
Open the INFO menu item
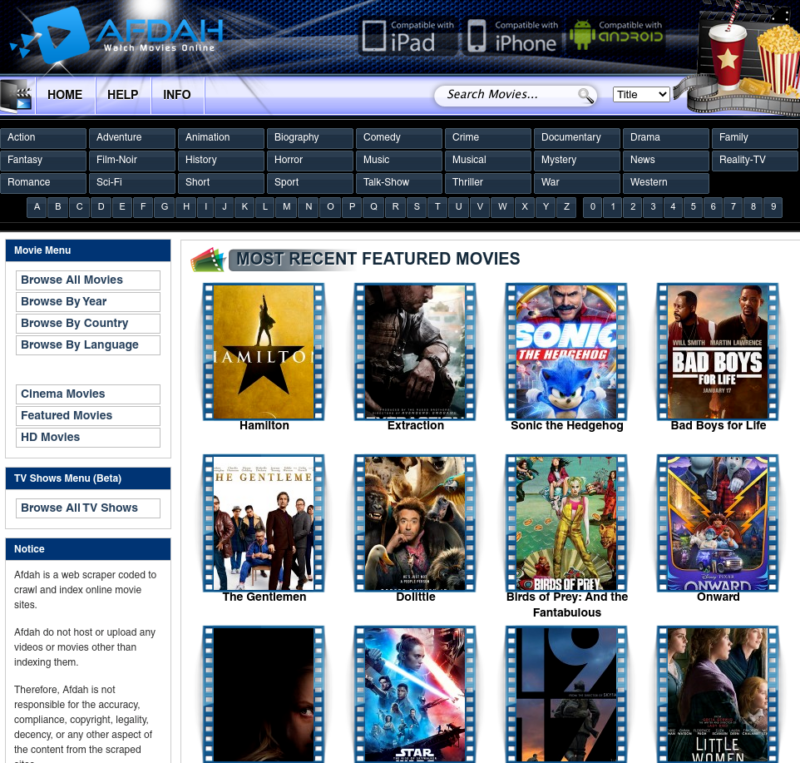click(177, 95)
